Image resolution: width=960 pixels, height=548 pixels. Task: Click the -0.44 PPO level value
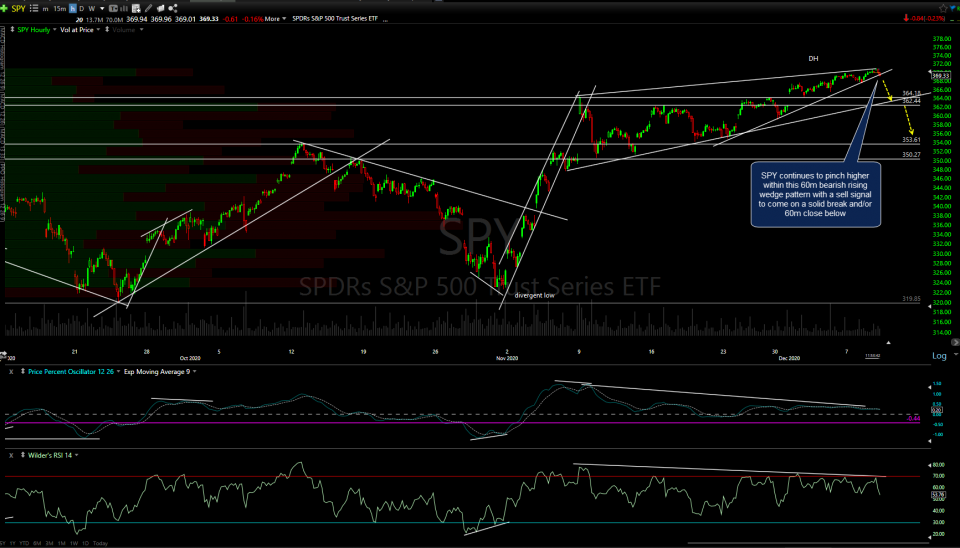(913, 419)
